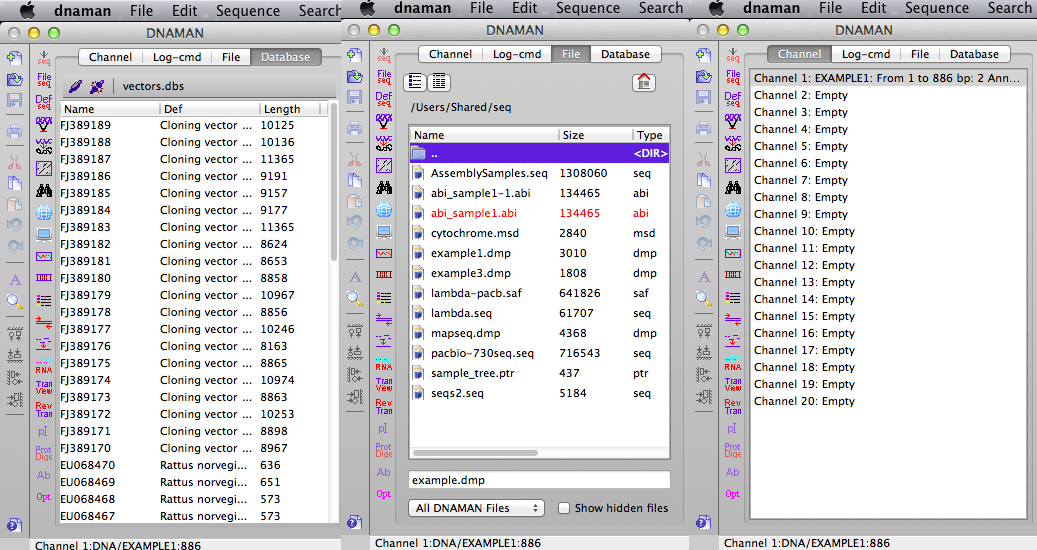Click RNA tool icon in Channel list window
The image size is (1037, 550).
coord(733,364)
